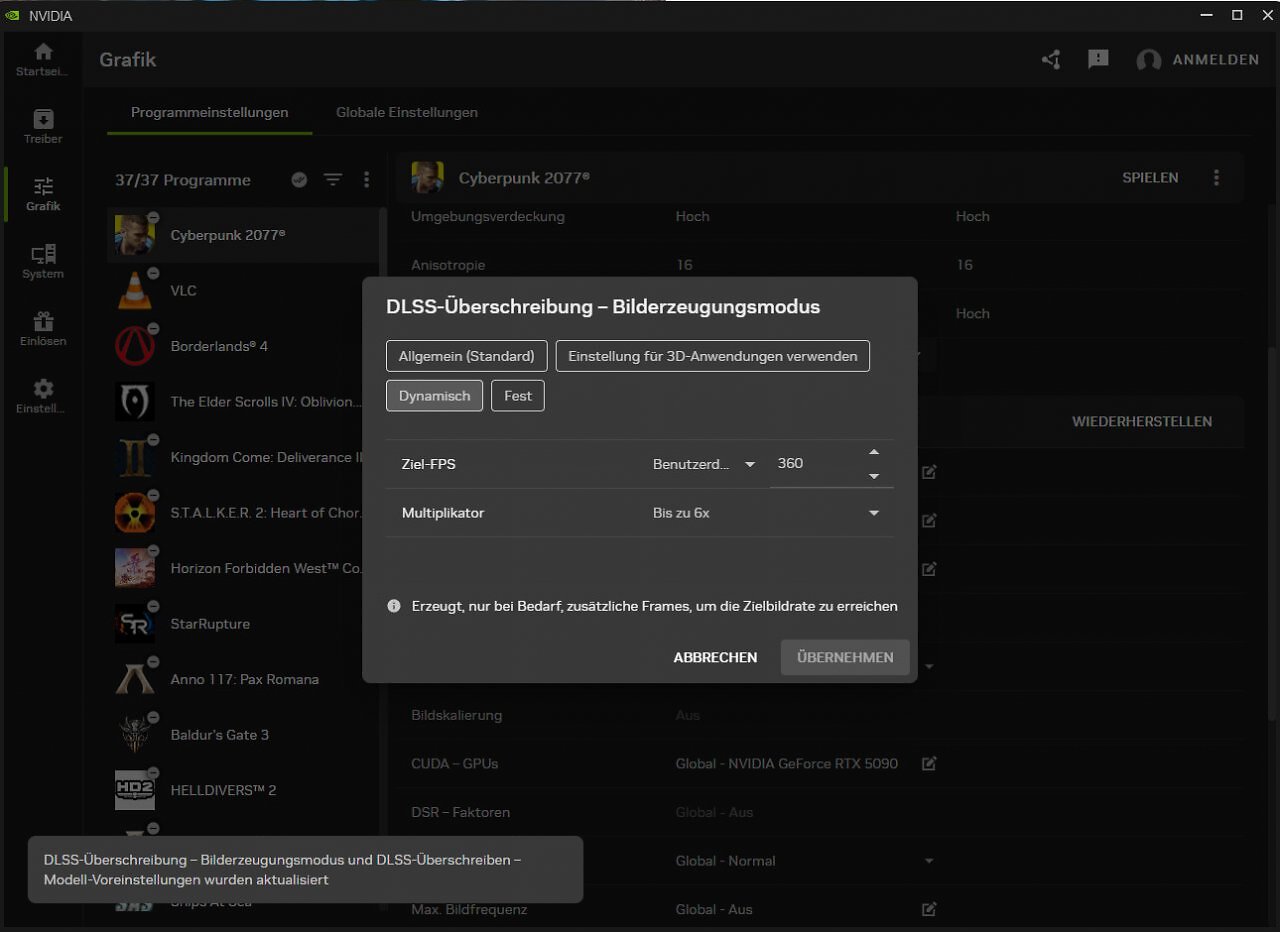Image resolution: width=1280 pixels, height=932 pixels.
Task: Click the share icon in header
Action: tap(1051, 60)
